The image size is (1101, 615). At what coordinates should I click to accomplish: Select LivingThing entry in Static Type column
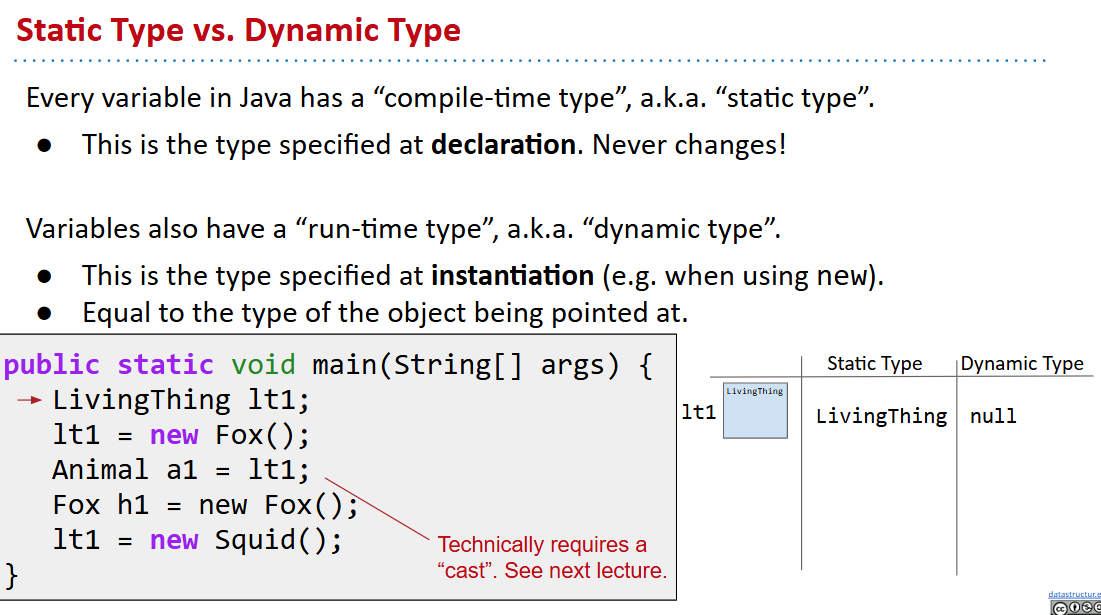tap(881, 416)
